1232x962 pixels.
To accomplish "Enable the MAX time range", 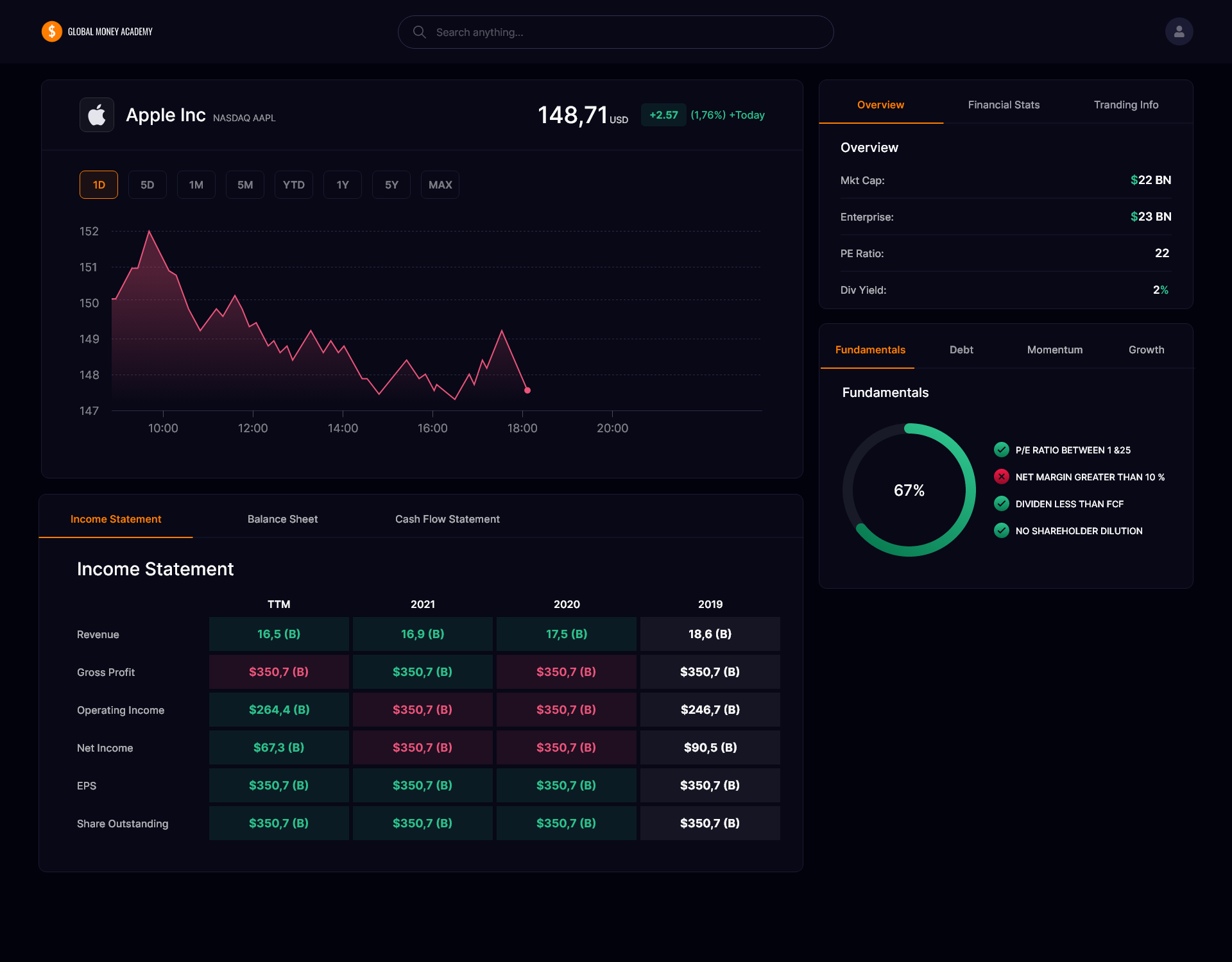I will 440,185.
